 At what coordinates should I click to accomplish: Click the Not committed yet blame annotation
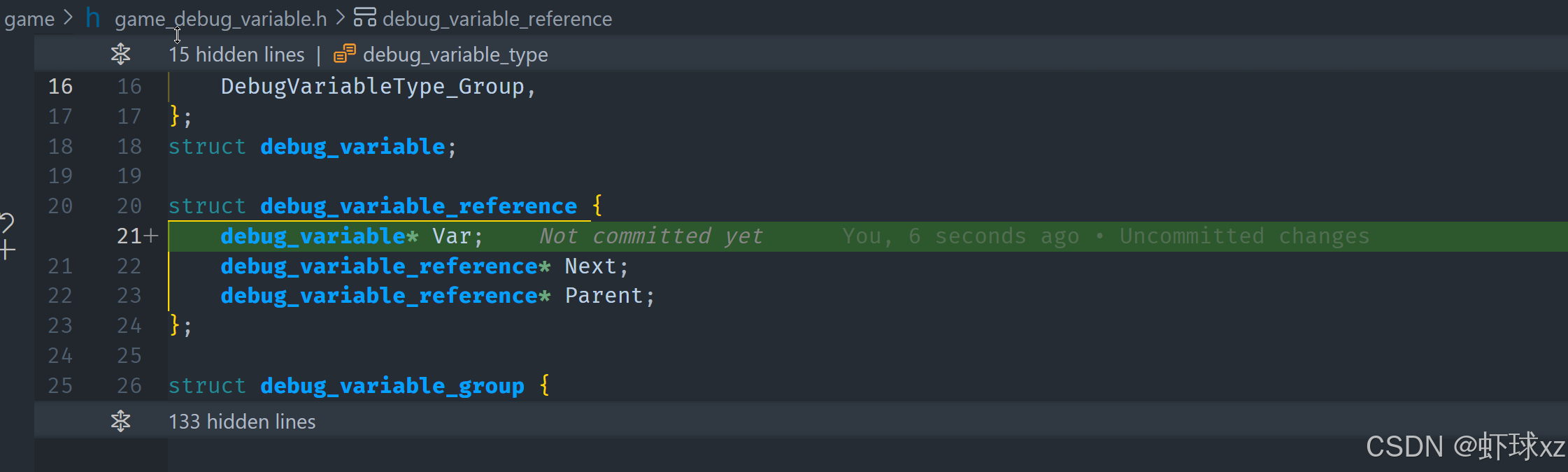click(x=651, y=236)
